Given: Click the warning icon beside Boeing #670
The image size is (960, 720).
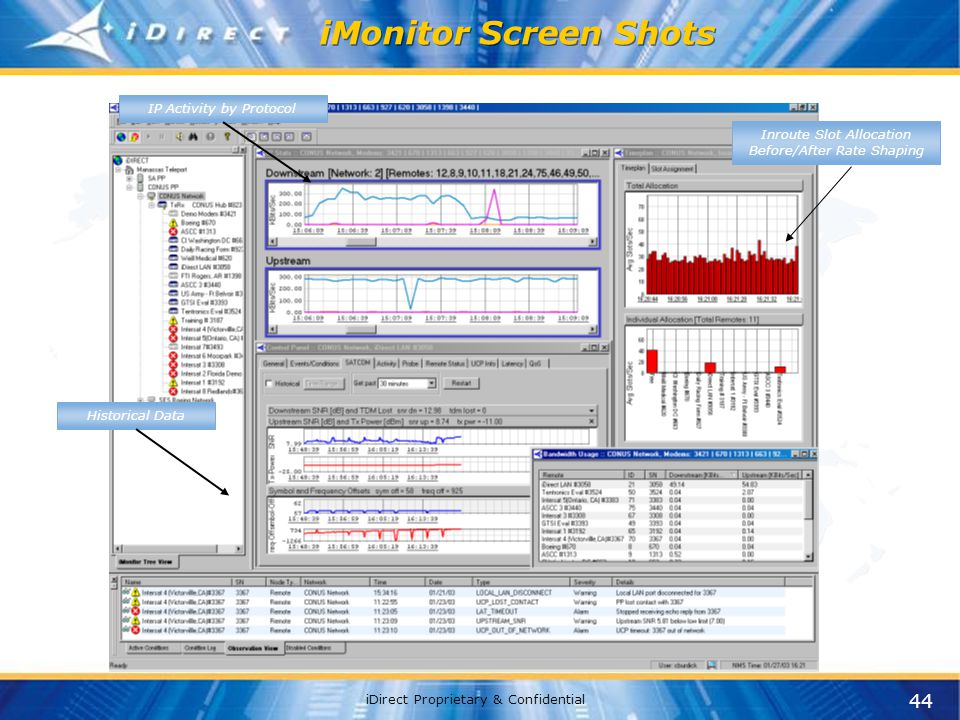Looking at the screenshot, I should (x=173, y=223).
